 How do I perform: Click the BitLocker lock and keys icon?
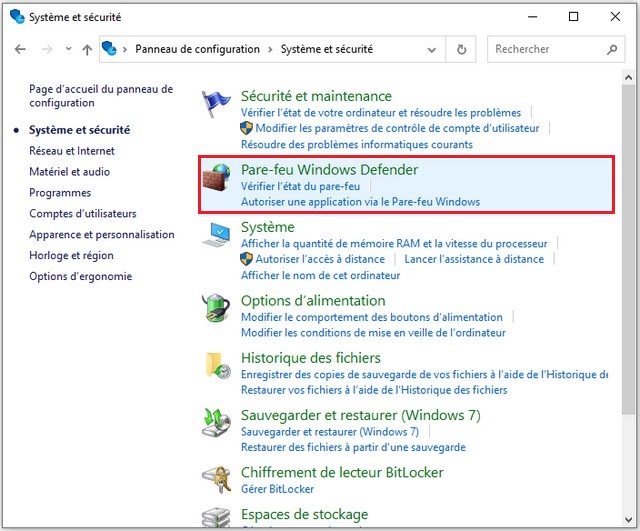point(217,480)
